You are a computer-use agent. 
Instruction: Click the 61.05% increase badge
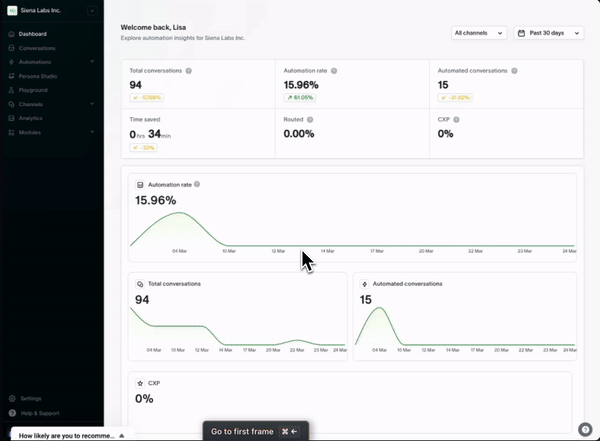coord(300,98)
